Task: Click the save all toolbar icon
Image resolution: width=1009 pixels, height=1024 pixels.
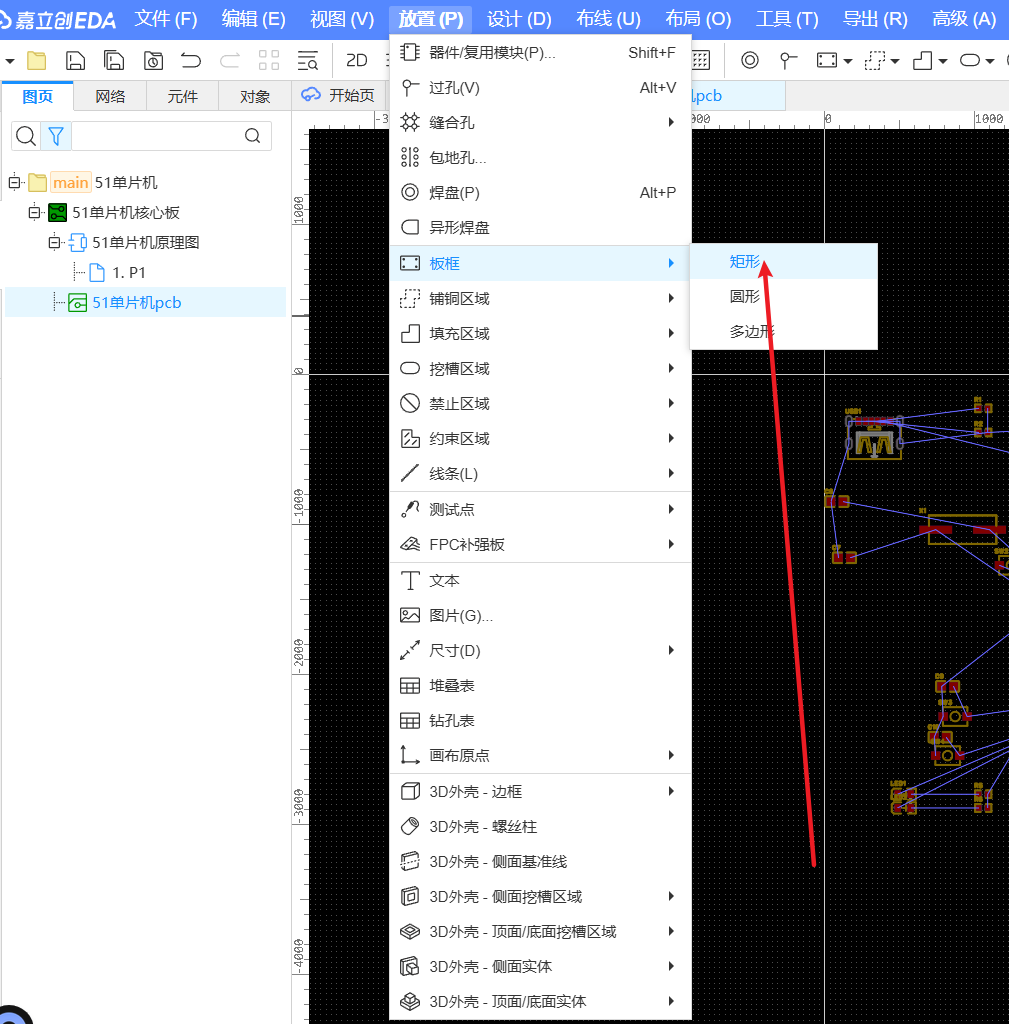Action: pyautogui.click(x=114, y=61)
